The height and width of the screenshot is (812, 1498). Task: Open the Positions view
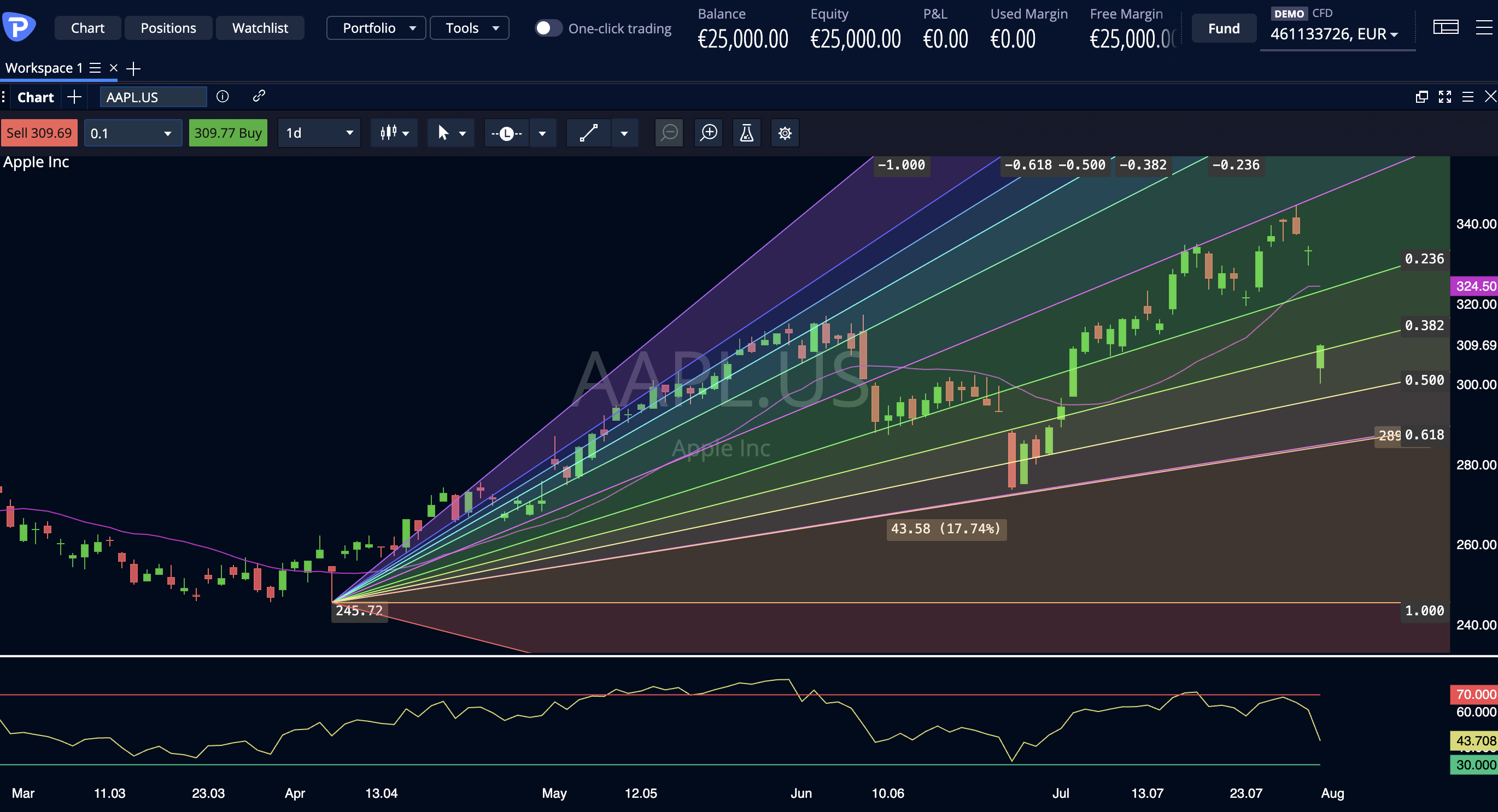168,28
